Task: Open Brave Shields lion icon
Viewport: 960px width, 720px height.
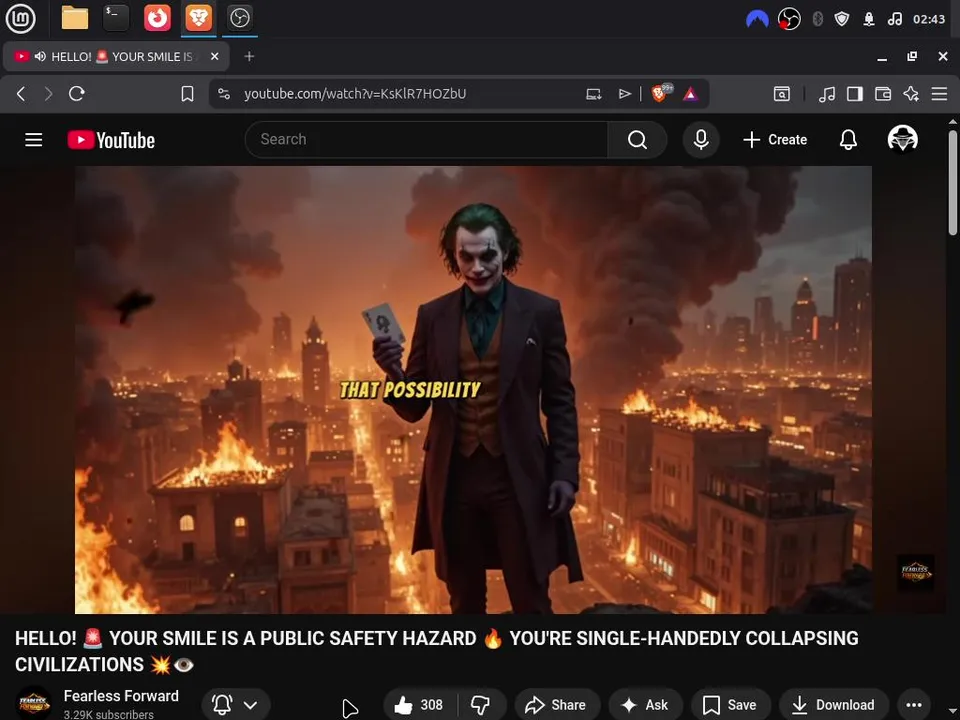Action: point(661,93)
